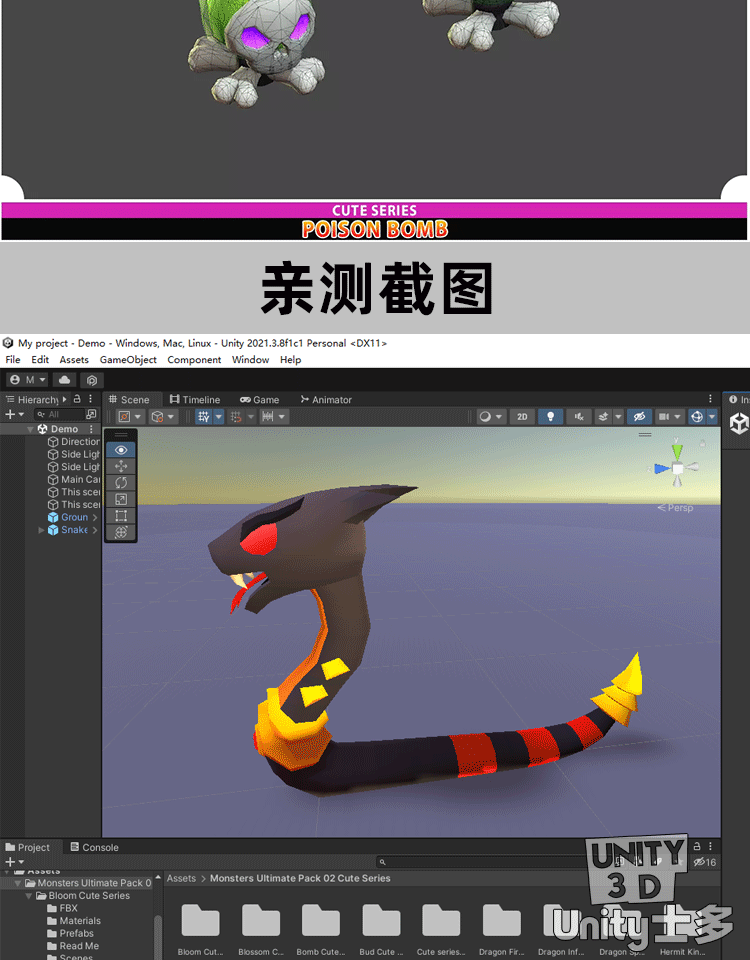
Task: Click Assets in the breadcrumb path
Action: pos(181,879)
